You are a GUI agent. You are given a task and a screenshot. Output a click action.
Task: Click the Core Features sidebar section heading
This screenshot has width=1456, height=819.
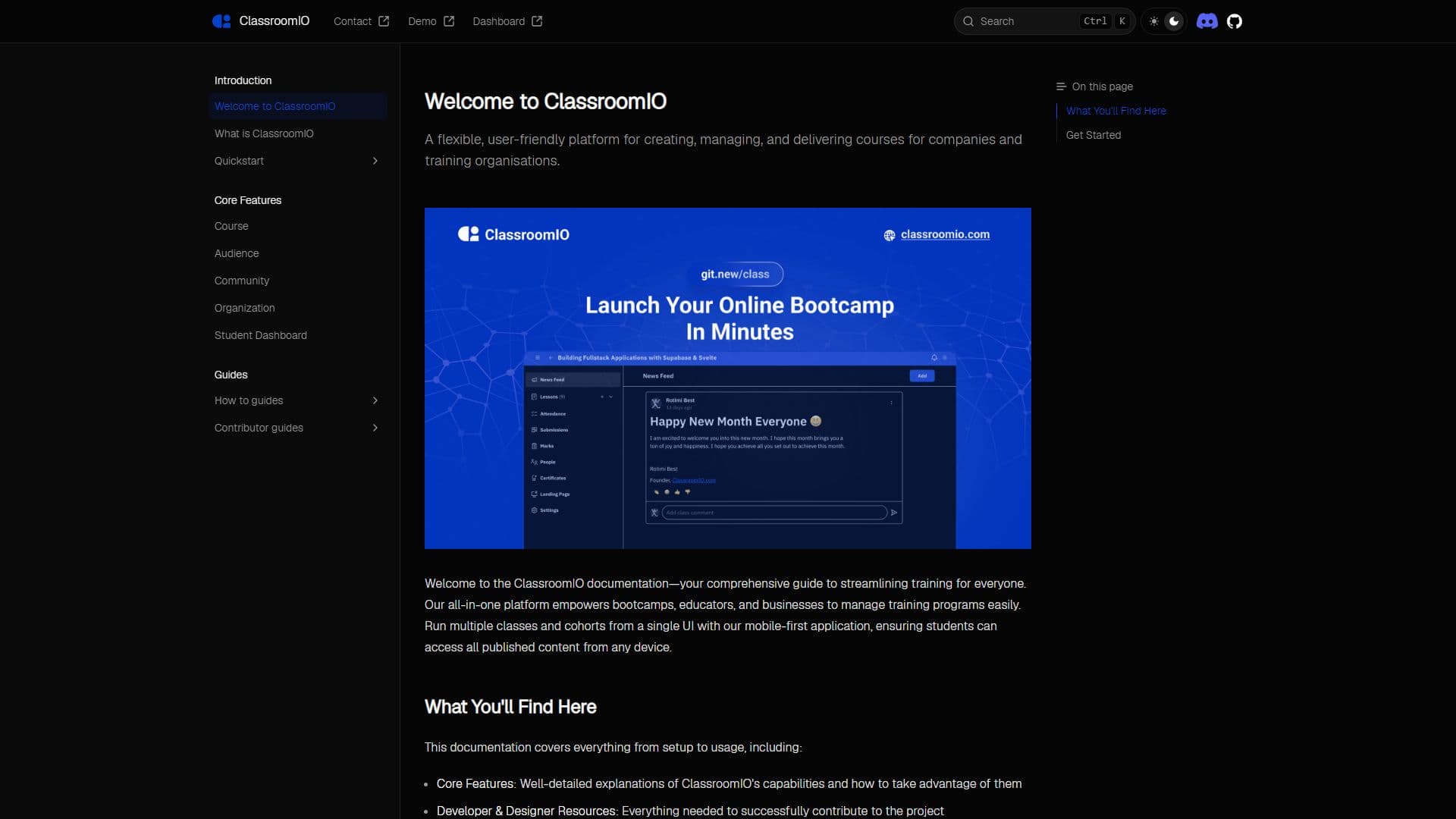point(248,200)
